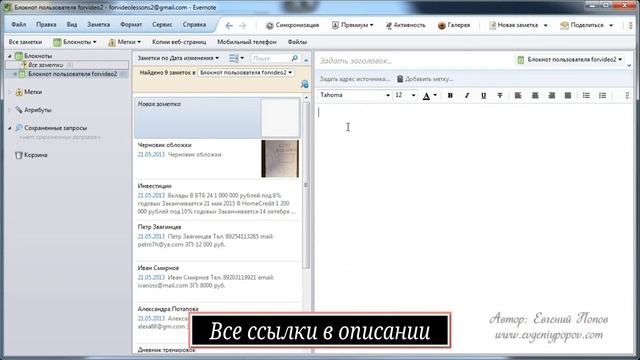Open the Инвестиции note

point(217,200)
